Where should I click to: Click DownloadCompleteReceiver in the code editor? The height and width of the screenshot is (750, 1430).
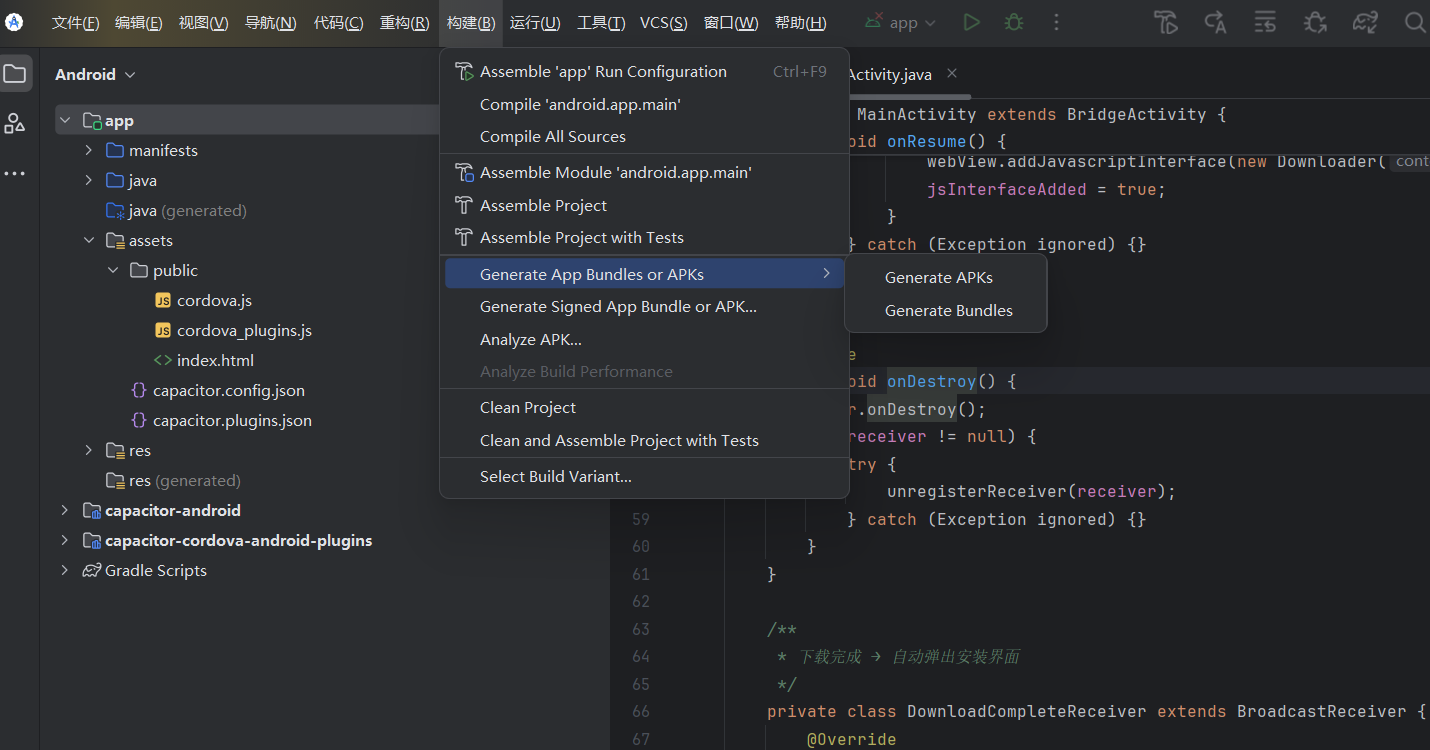pyautogui.click(x=1026, y=711)
